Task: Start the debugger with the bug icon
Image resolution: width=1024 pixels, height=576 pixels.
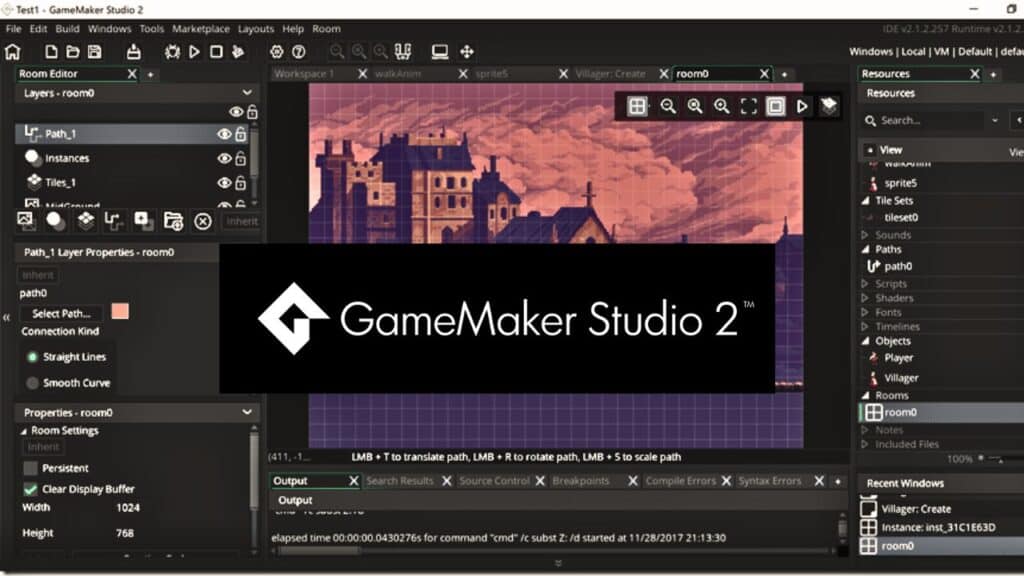Action: 172,52
